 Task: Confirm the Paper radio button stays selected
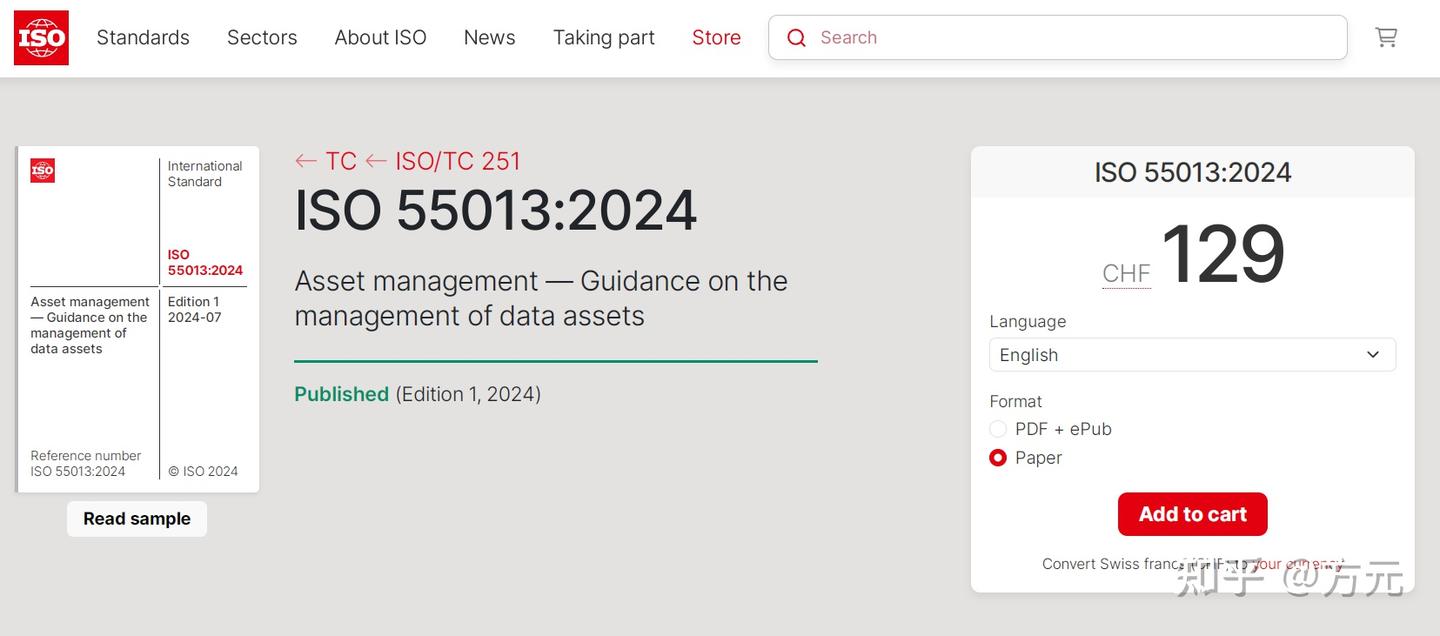(997, 457)
